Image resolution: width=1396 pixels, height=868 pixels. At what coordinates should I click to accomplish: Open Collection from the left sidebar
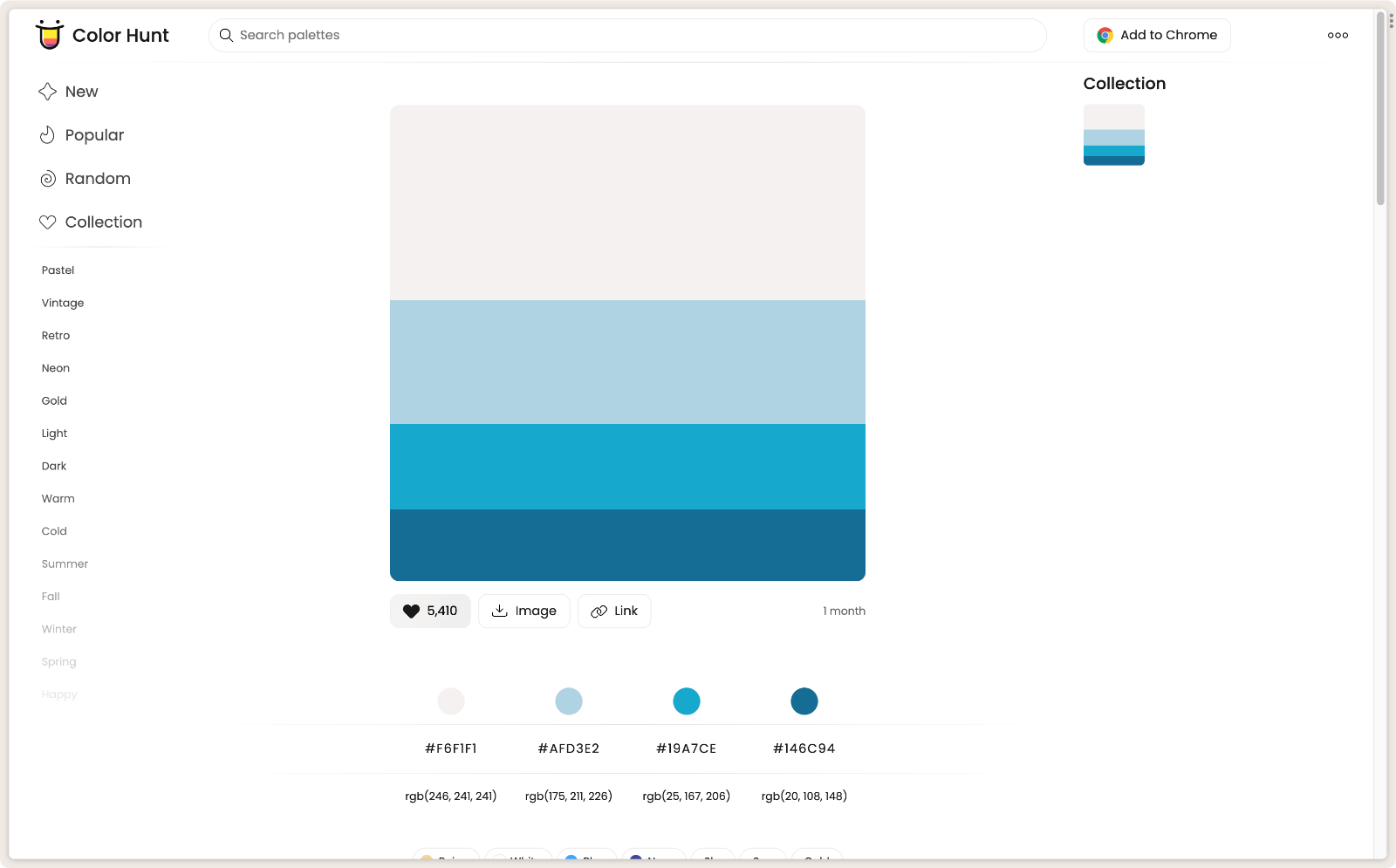tap(103, 222)
